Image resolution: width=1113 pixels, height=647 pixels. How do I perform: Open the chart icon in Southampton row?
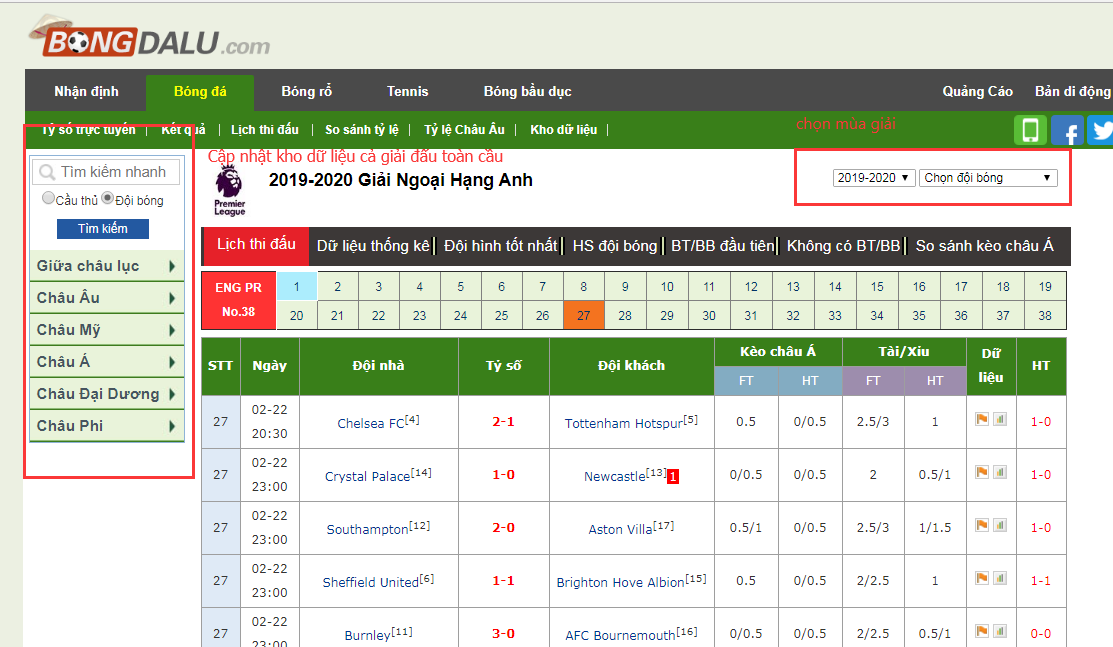pos(999,525)
